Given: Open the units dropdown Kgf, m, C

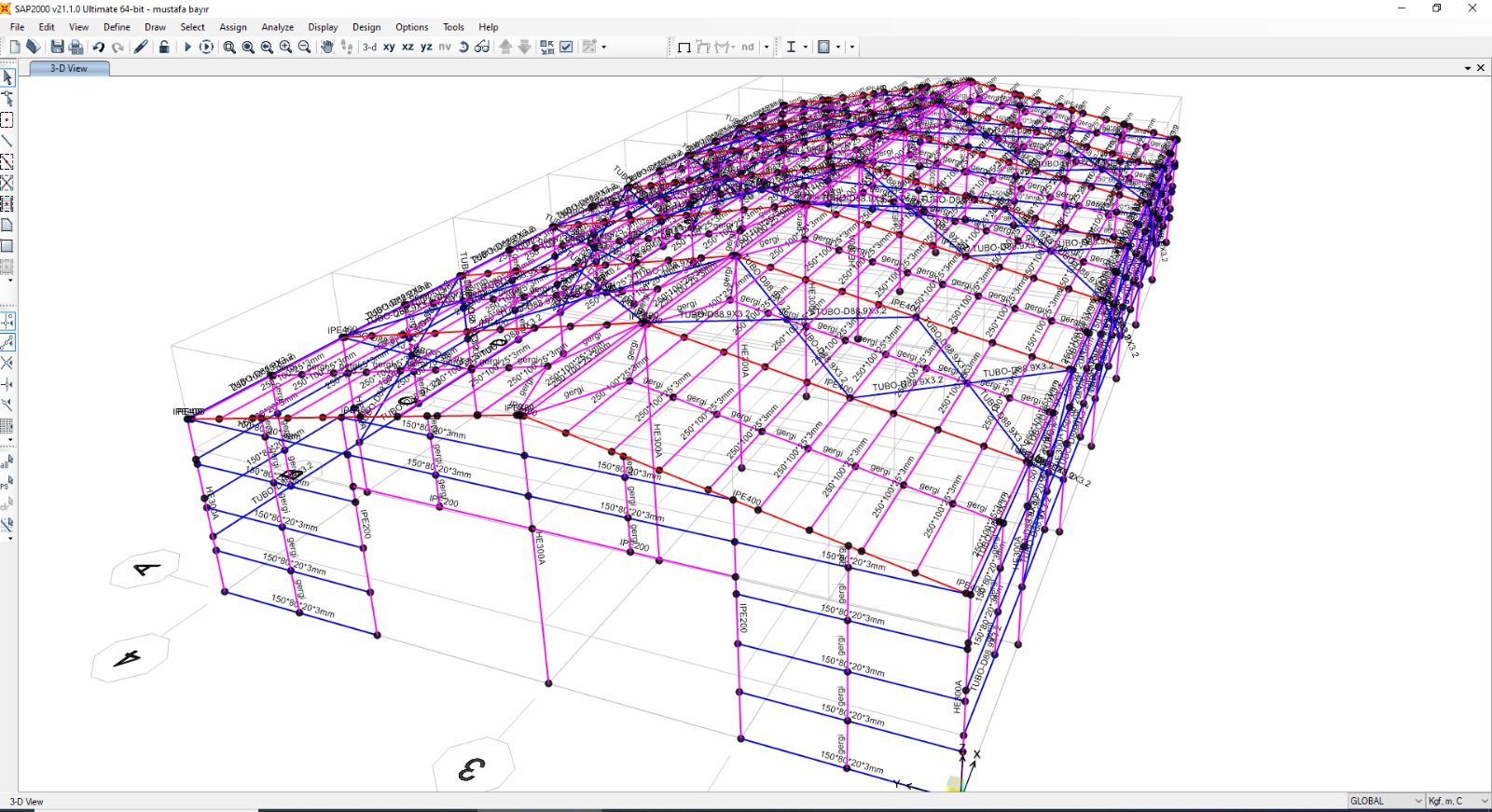Looking at the screenshot, I should pos(1457,801).
